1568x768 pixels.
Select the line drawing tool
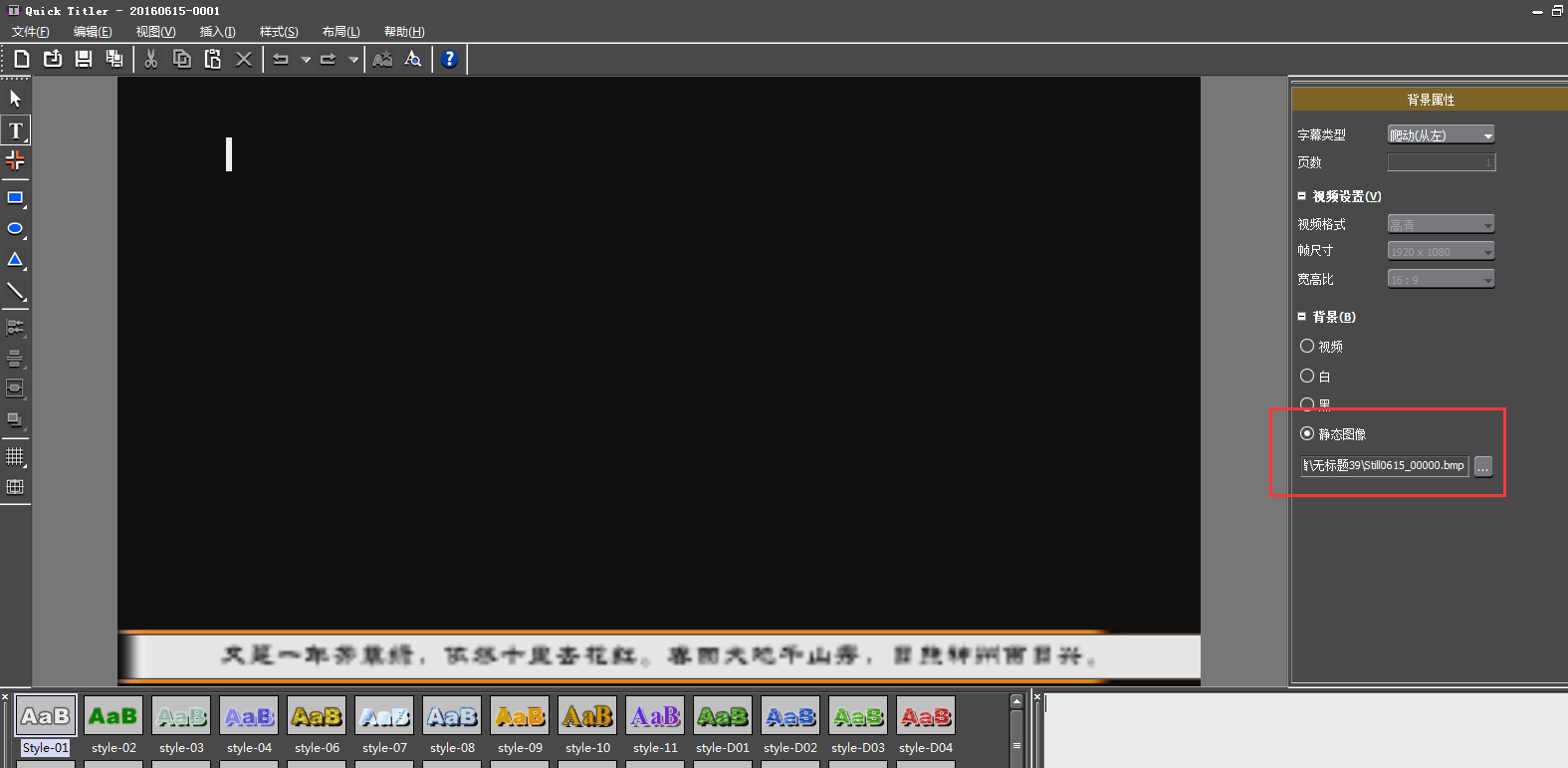[x=15, y=292]
